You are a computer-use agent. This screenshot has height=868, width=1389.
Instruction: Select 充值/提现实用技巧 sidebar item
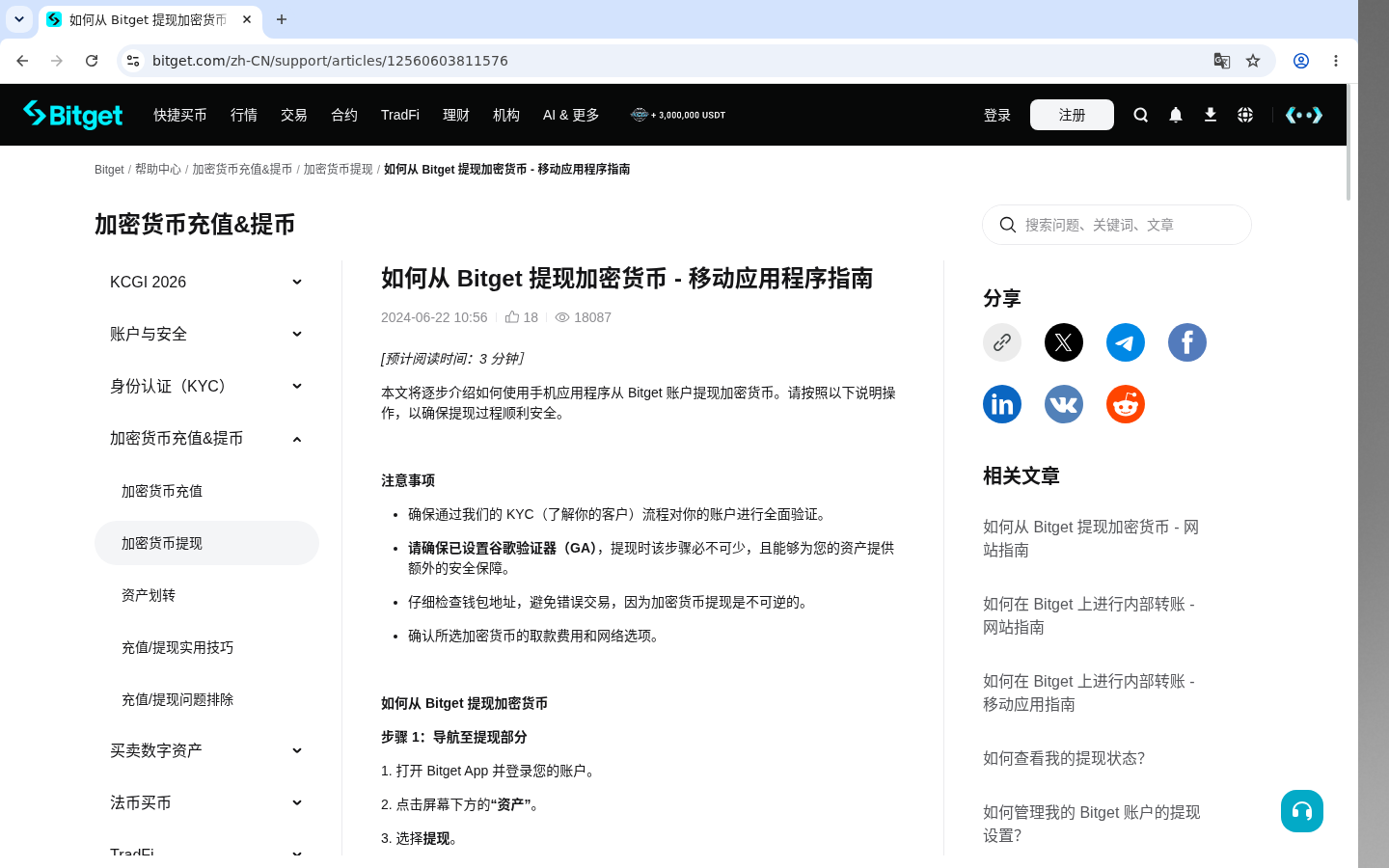point(206,647)
